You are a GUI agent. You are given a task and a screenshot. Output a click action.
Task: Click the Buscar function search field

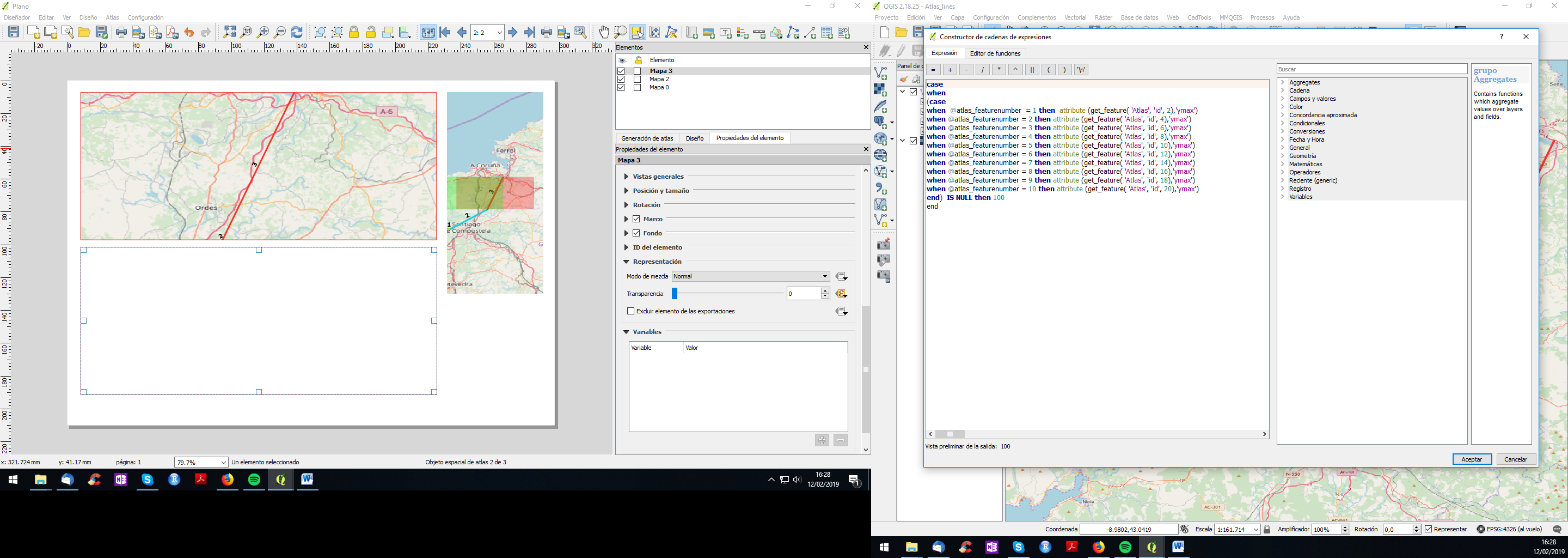1371,69
